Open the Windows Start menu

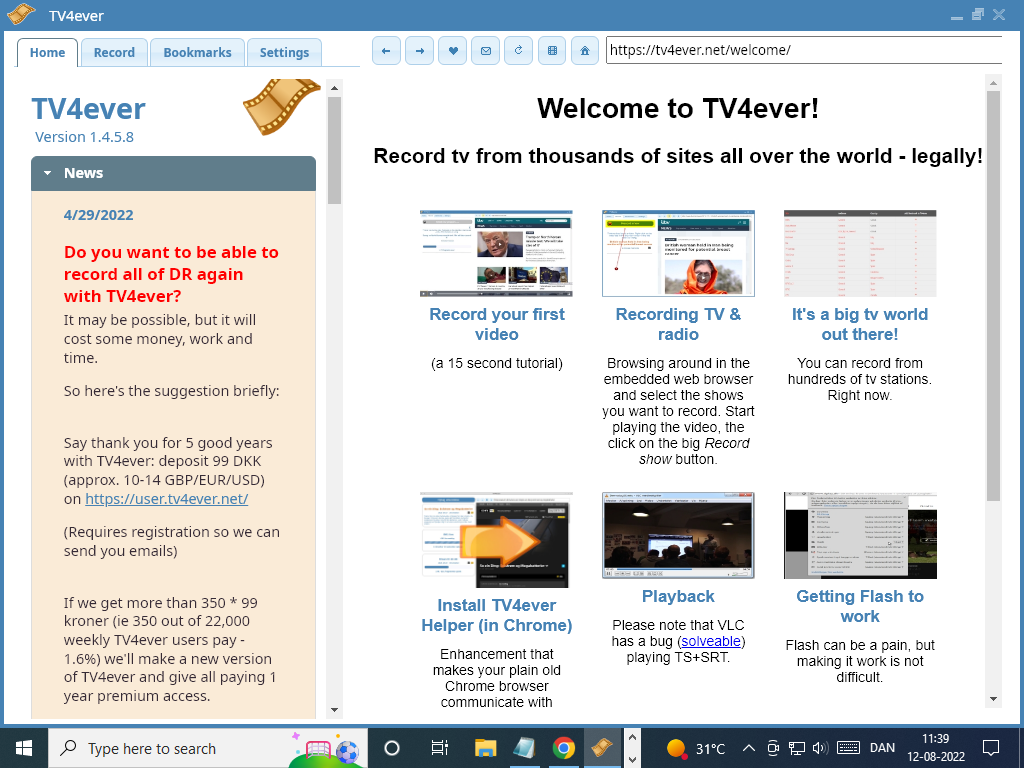click(24, 748)
